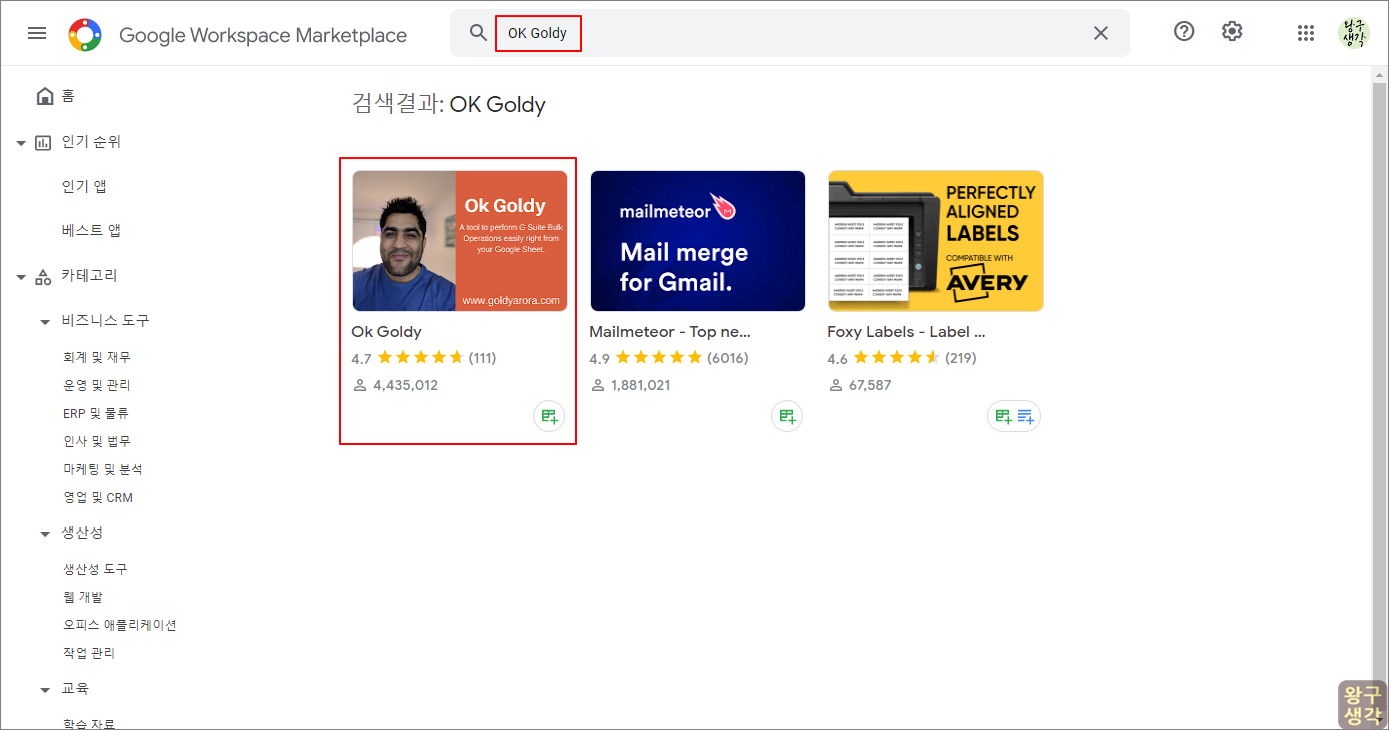This screenshot has height=730, width=1389.
Task: Select 영업 및 CRM category
Action: point(98,497)
